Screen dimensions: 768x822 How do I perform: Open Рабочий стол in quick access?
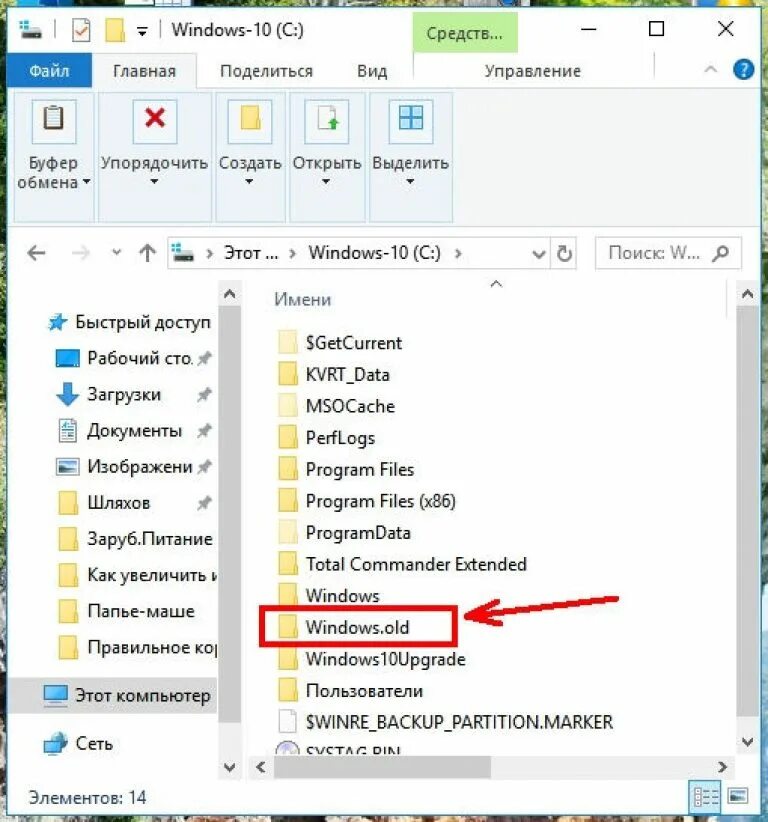click(x=133, y=358)
